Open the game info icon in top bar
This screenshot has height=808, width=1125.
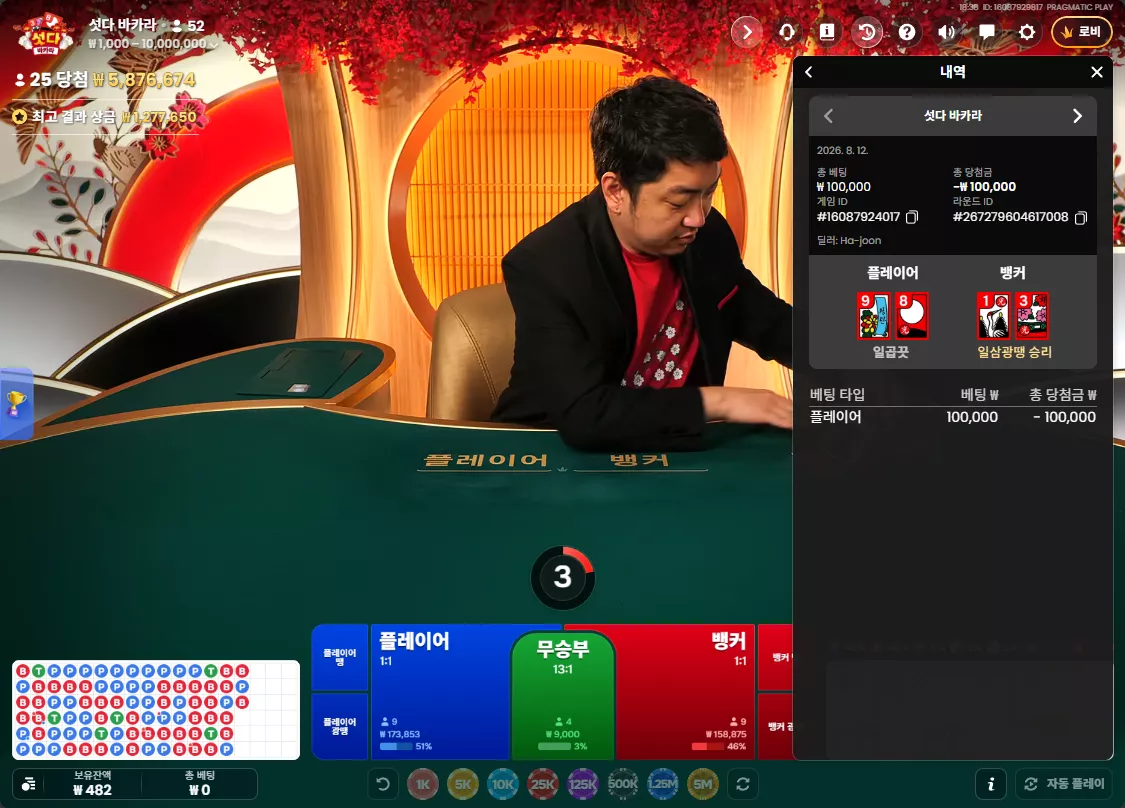click(827, 32)
